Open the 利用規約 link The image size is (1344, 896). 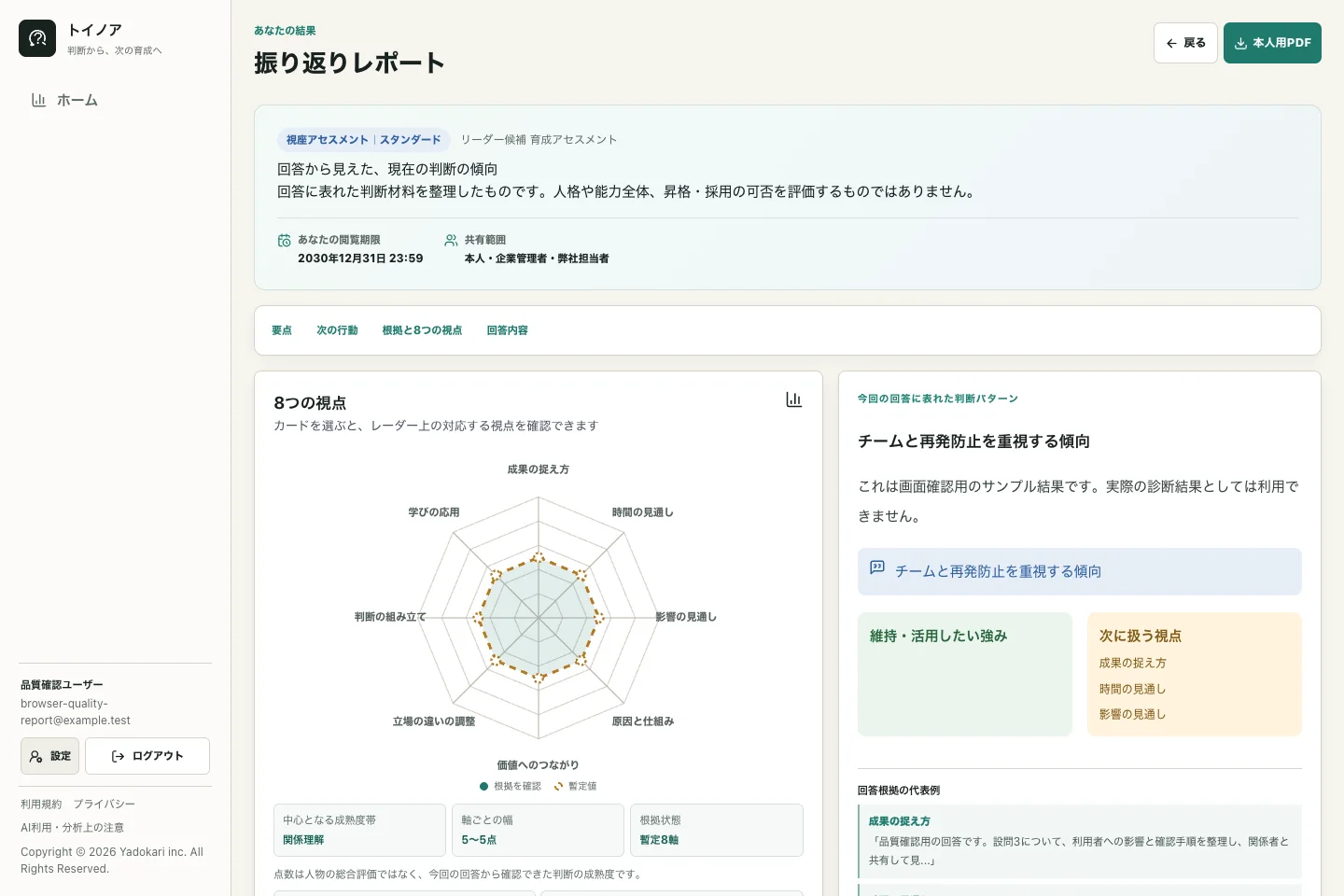pyautogui.click(x=41, y=805)
